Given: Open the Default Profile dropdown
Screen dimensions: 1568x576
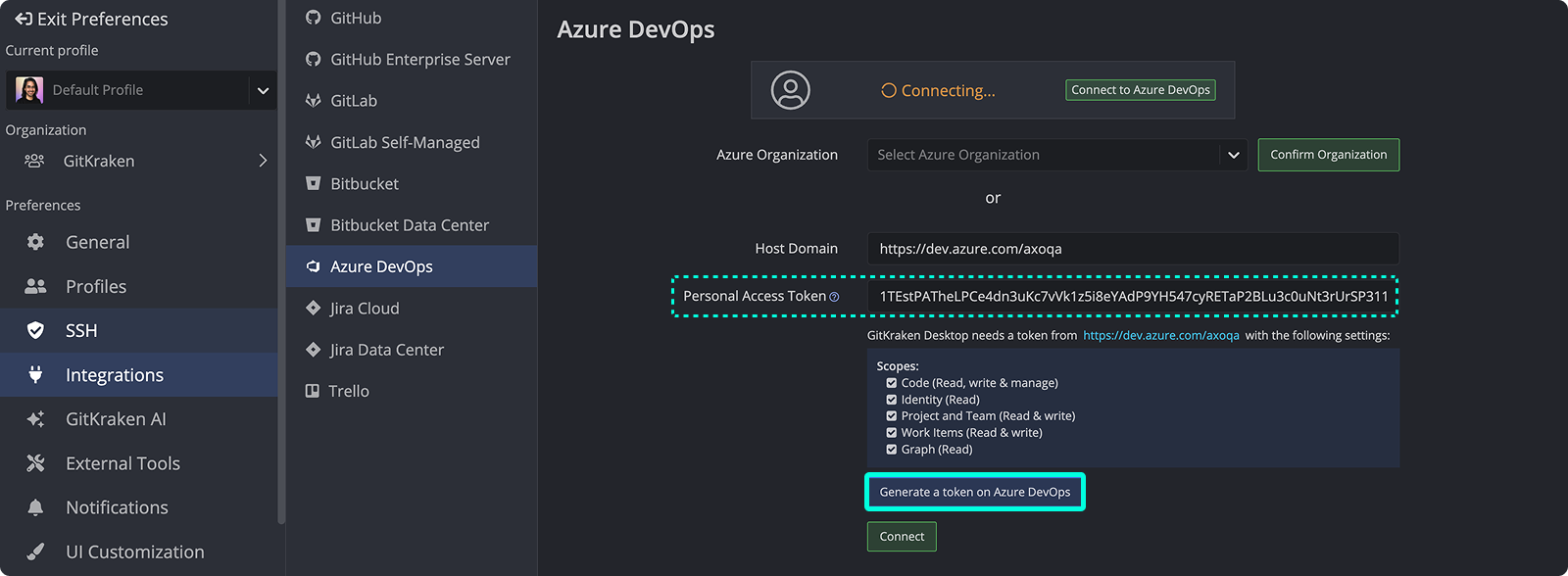Looking at the screenshot, I should pos(263,90).
